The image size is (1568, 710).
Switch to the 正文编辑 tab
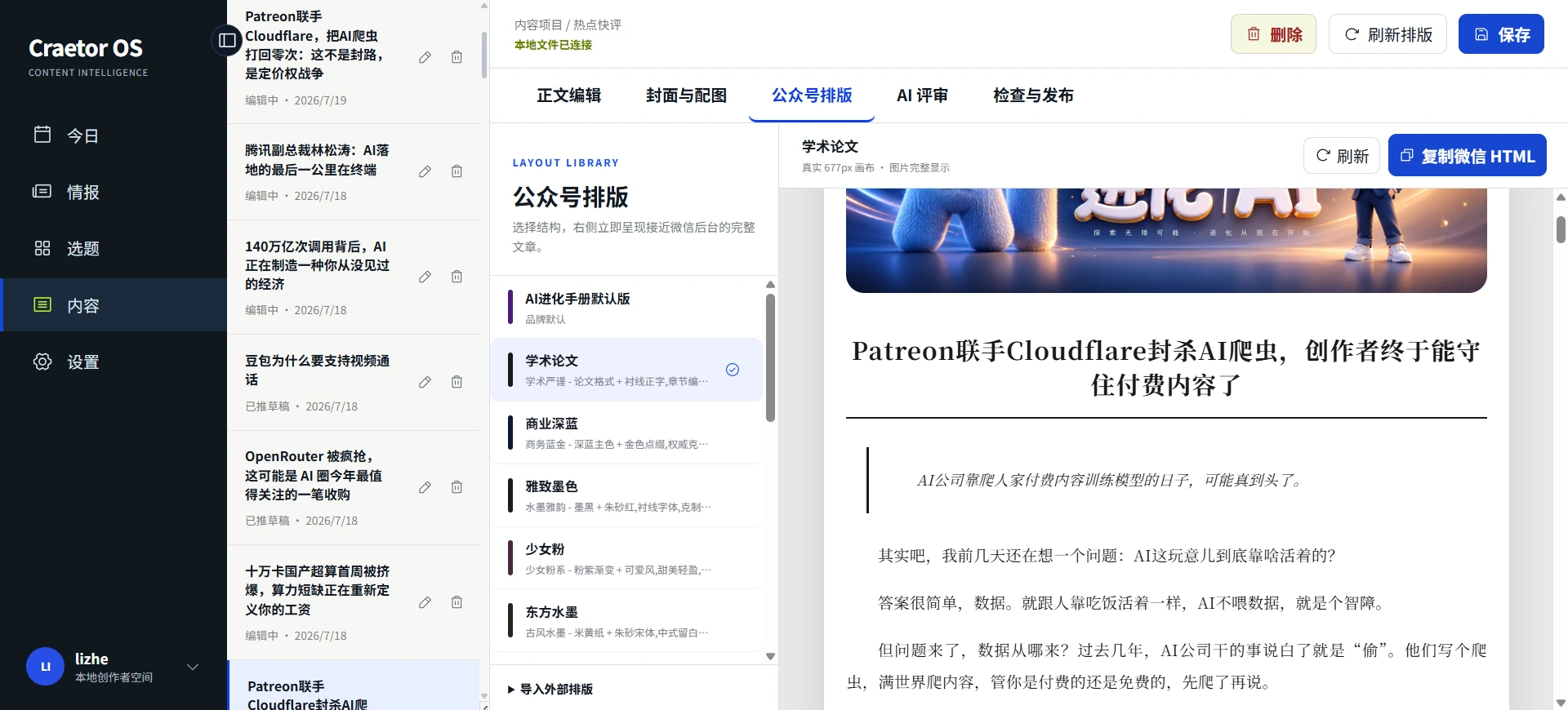point(568,95)
